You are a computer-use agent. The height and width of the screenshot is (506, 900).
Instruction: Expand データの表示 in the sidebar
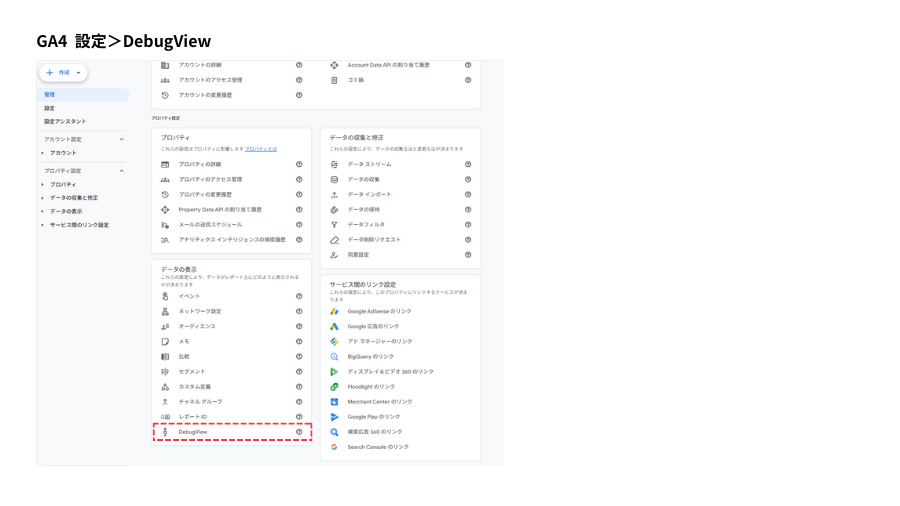point(43,212)
